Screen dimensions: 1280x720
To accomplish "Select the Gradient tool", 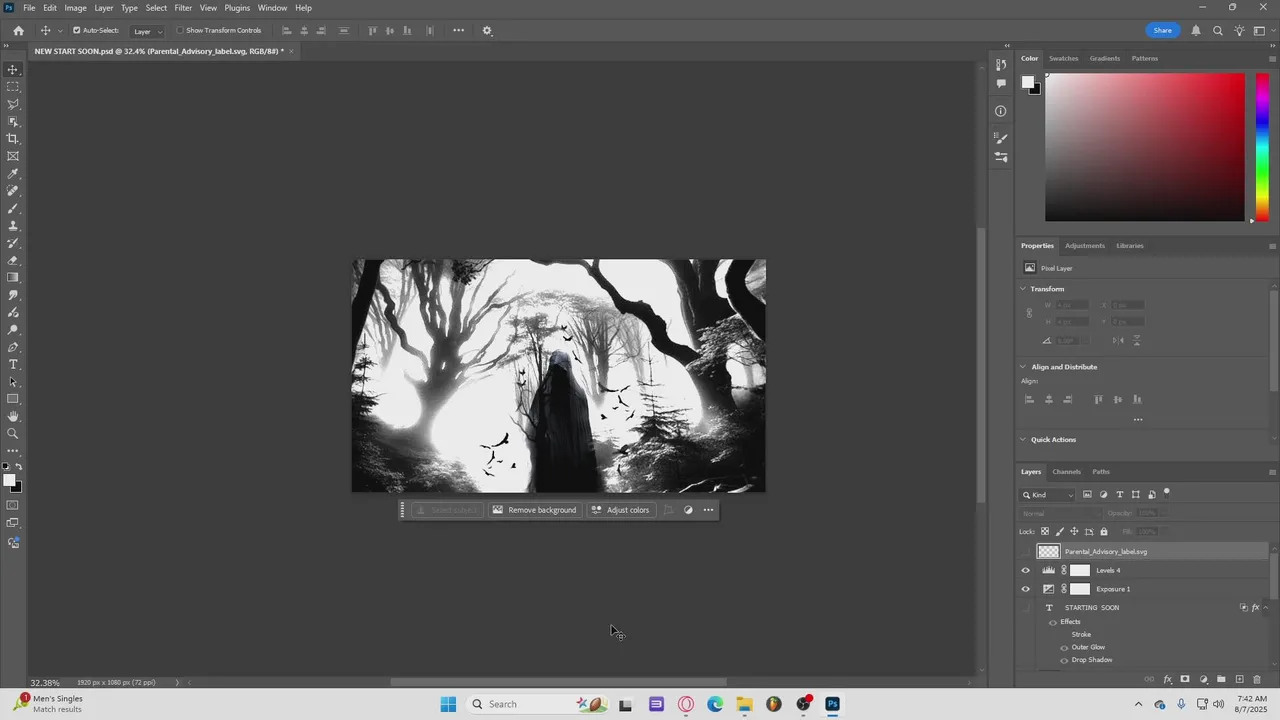I will 13,278.
